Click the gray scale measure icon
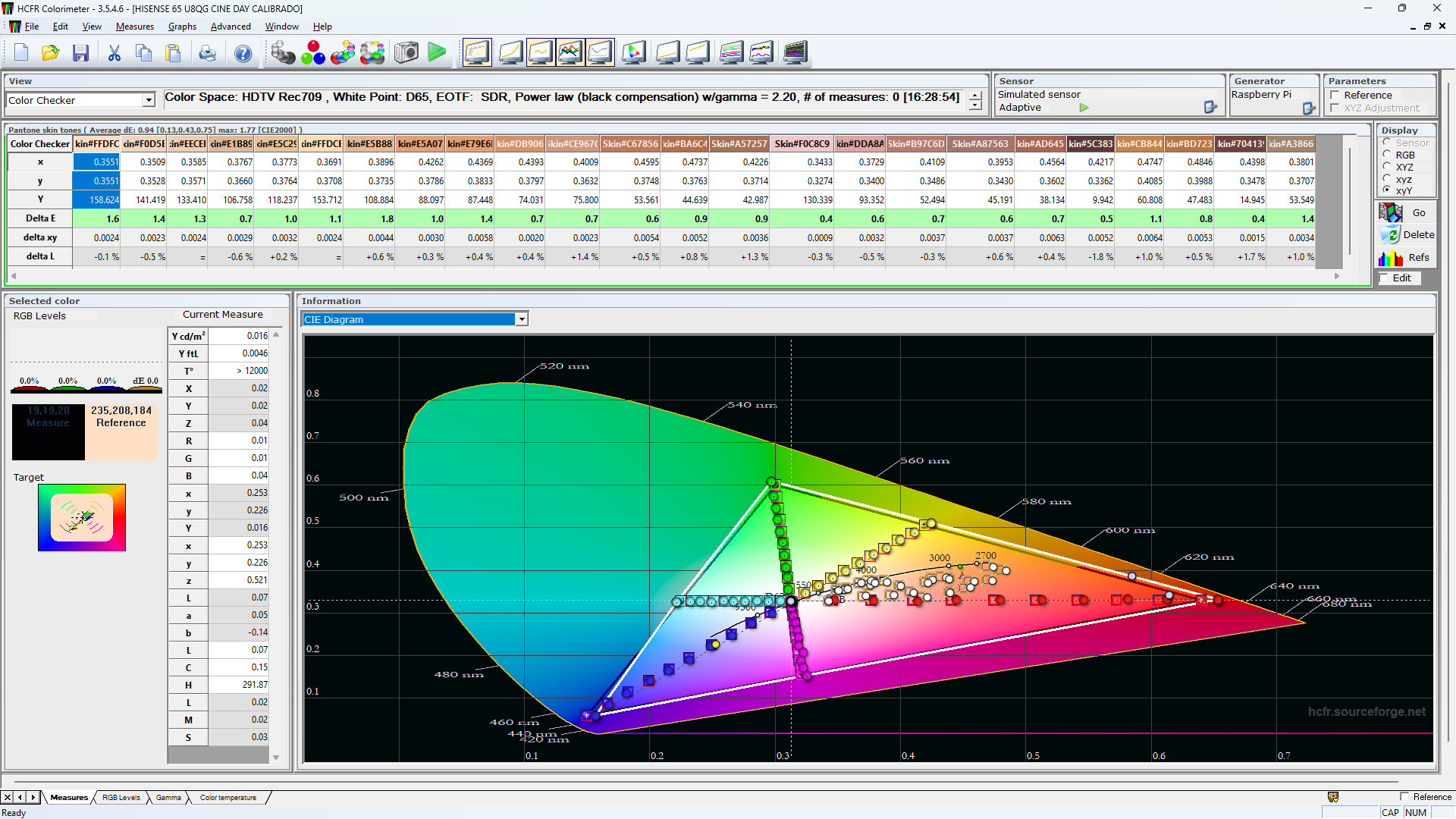This screenshot has height=819, width=1456. coord(283,53)
